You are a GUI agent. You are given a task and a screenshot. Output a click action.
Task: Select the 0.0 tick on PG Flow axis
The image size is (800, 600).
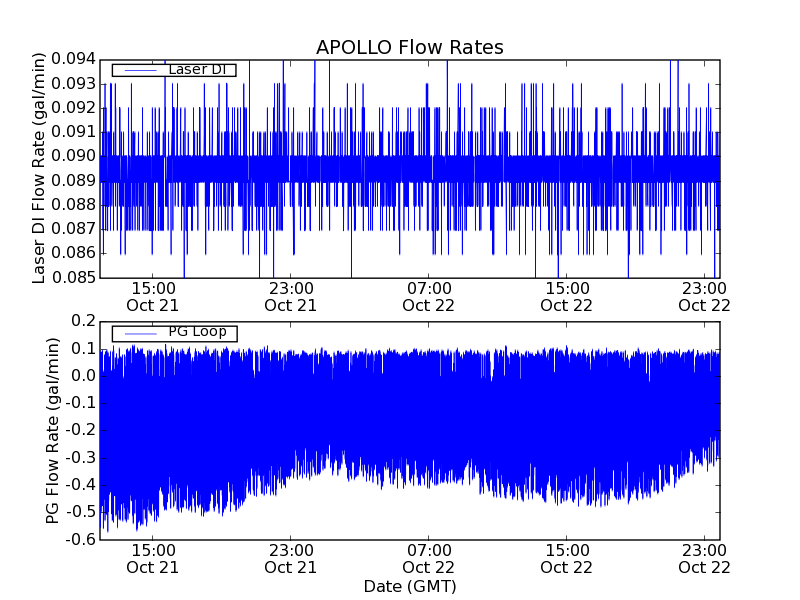click(84, 376)
